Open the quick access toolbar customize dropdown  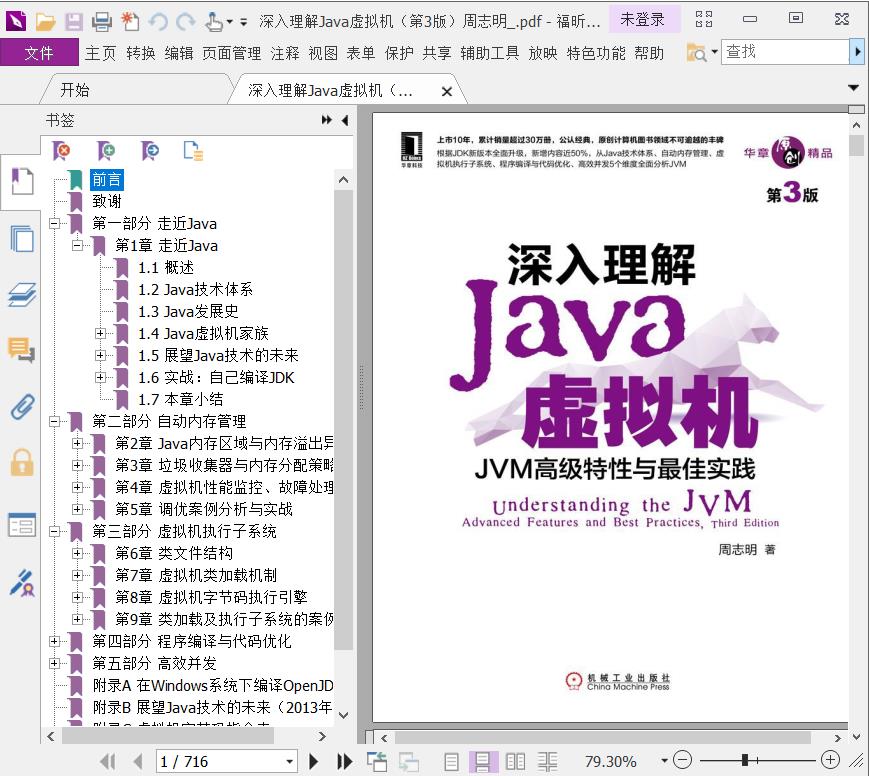243,22
